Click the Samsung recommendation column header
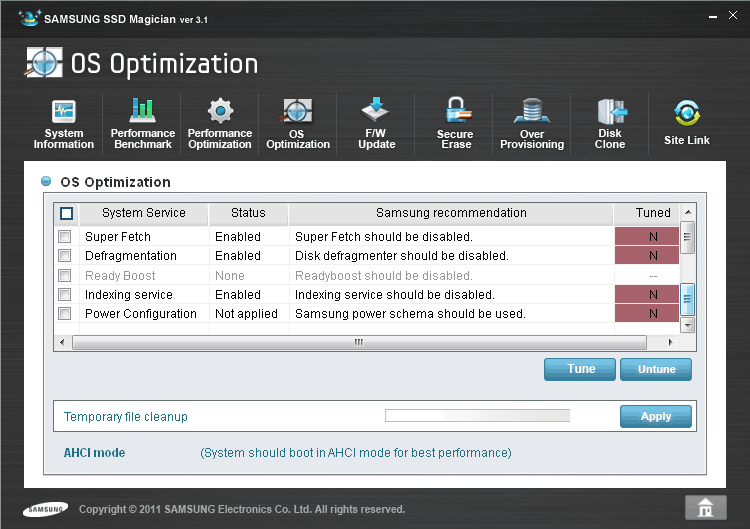Viewport: 750px width, 529px height. [x=451, y=213]
